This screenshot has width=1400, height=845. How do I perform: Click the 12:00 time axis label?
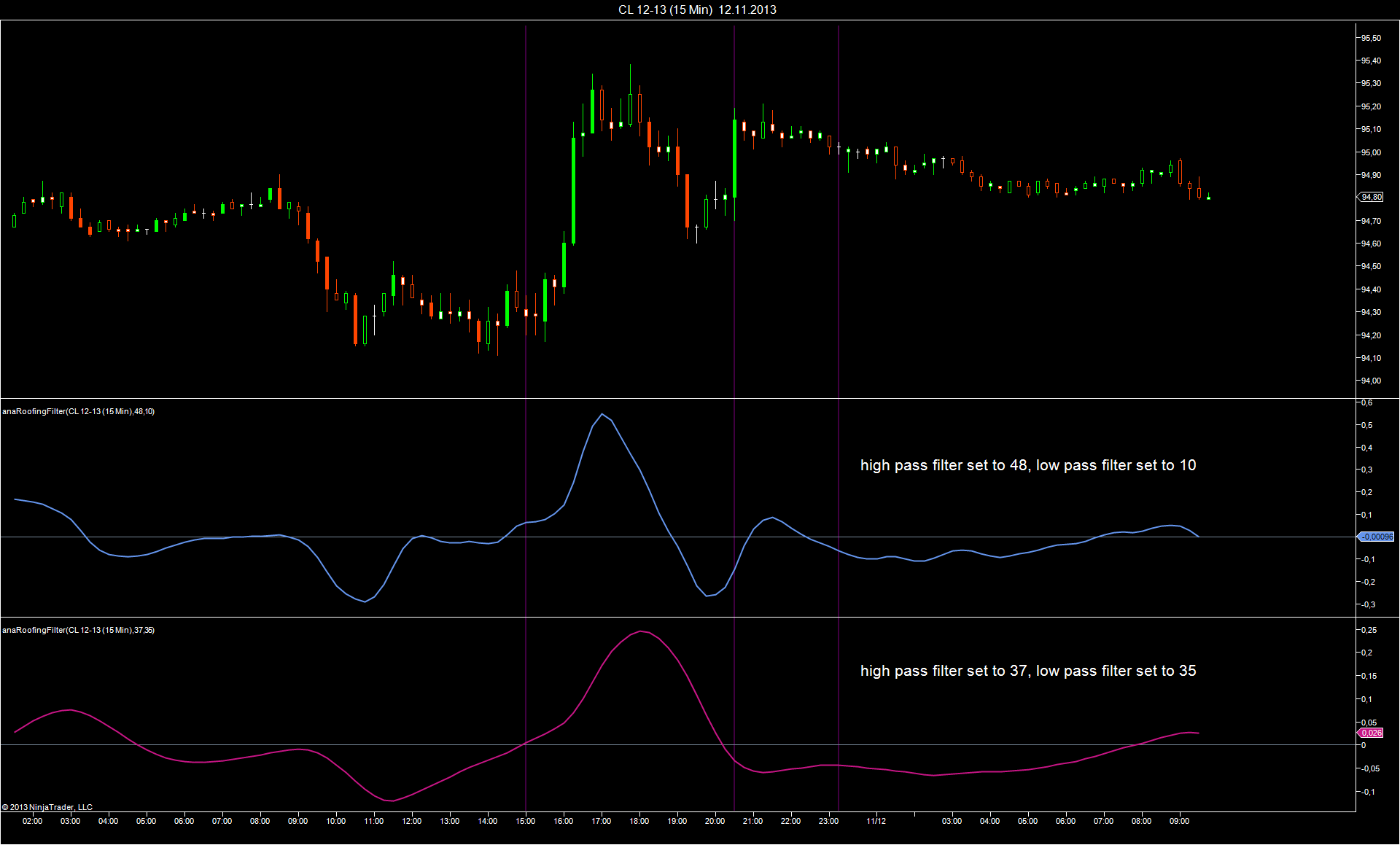412,821
